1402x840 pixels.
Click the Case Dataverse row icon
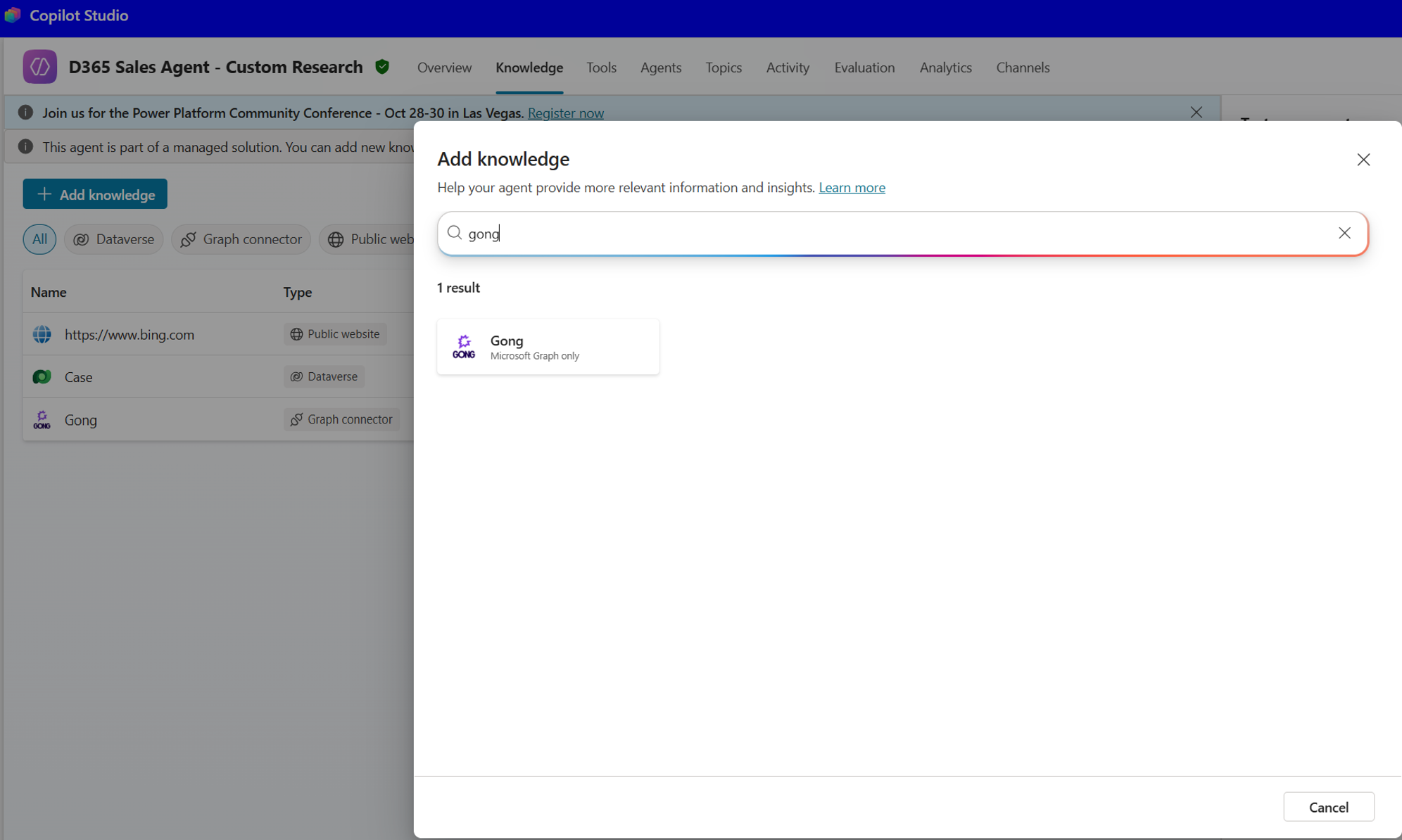coord(42,376)
